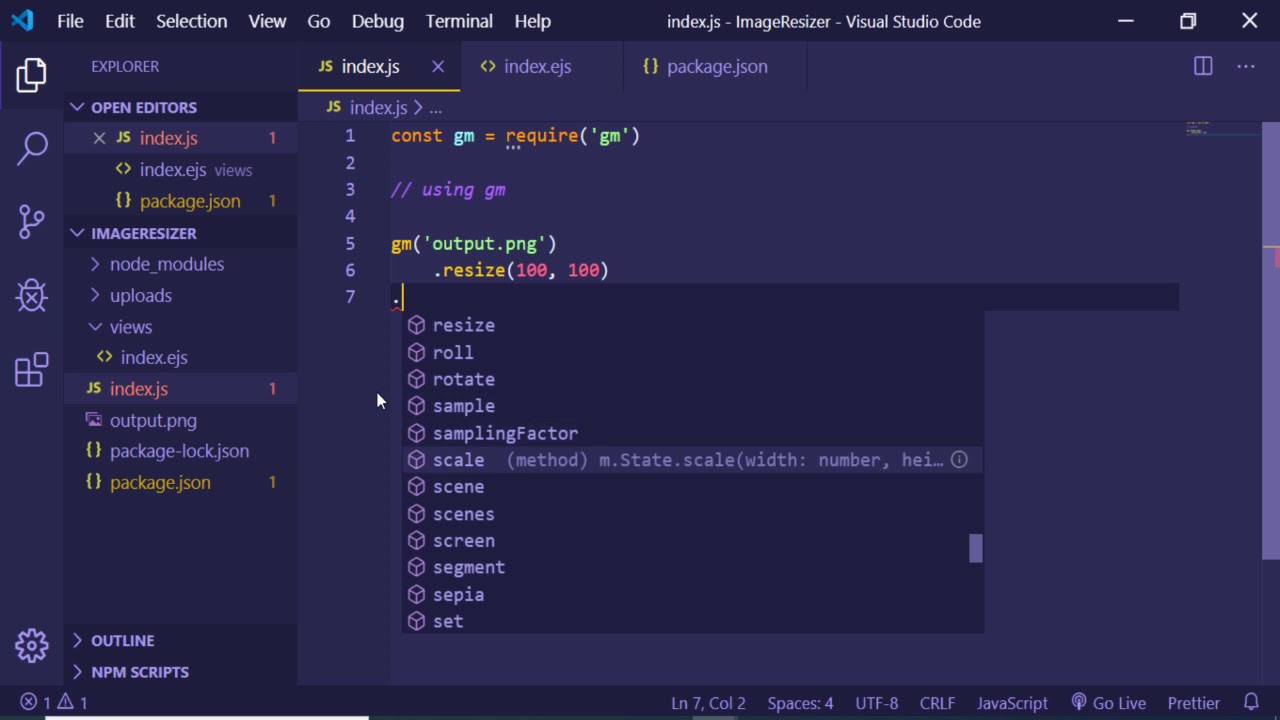Open the Debug view bug icon
Image resolution: width=1280 pixels, height=720 pixels.
tap(31, 295)
